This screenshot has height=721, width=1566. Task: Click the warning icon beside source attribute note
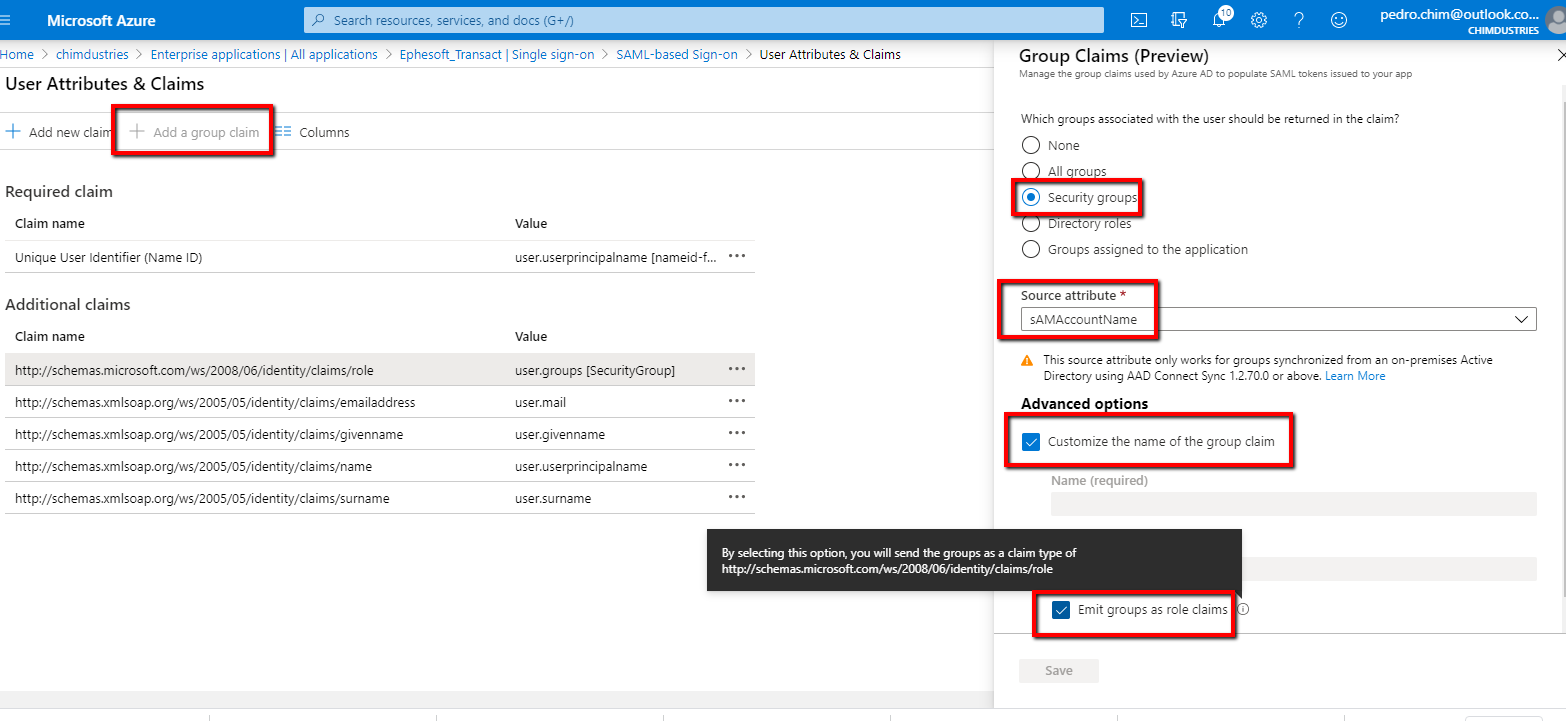tap(1027, 360)
